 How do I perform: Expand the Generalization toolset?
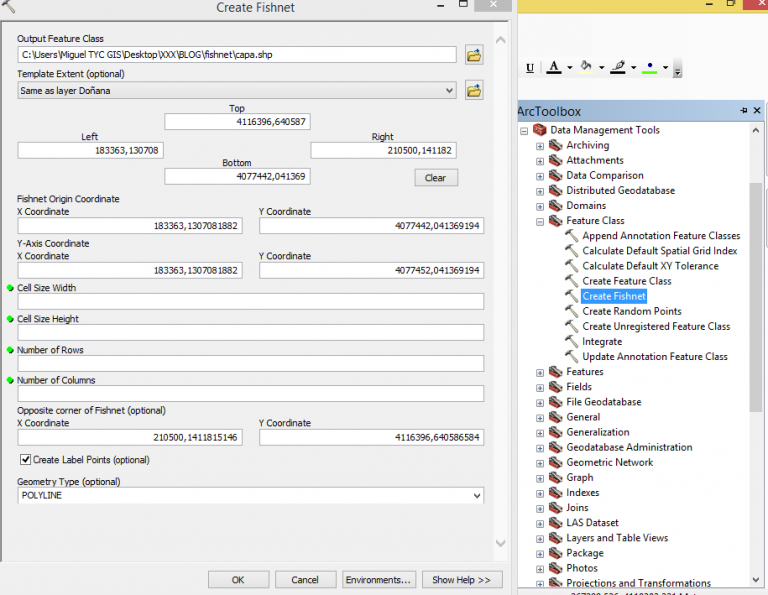tap(540, 433)
